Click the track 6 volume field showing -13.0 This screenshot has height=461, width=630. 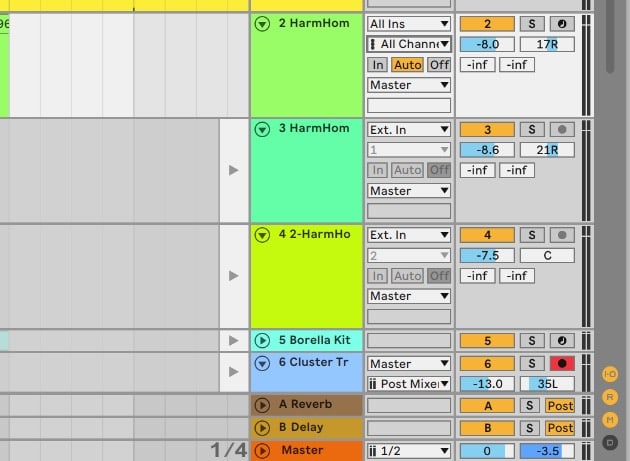(486, 384)
